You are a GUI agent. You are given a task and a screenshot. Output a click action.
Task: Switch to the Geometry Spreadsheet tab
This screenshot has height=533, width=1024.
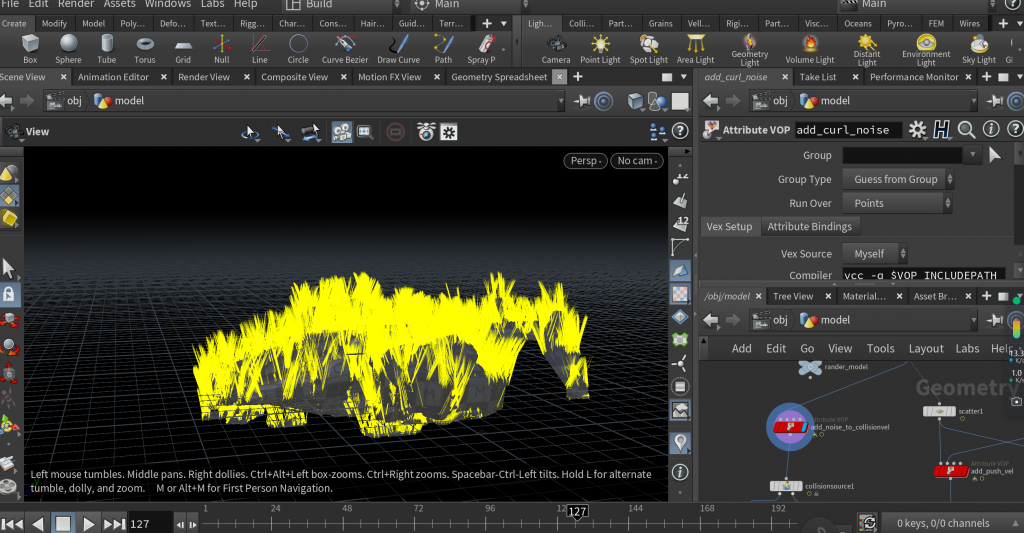click(499, 77)
